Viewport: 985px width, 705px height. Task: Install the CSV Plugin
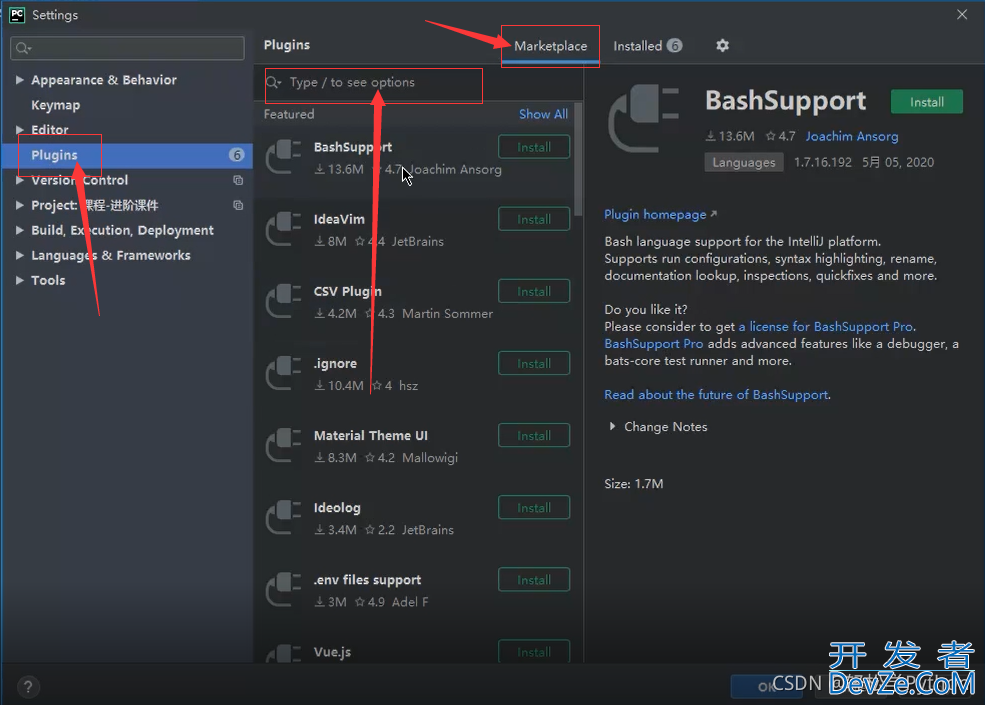click(534, 292)
